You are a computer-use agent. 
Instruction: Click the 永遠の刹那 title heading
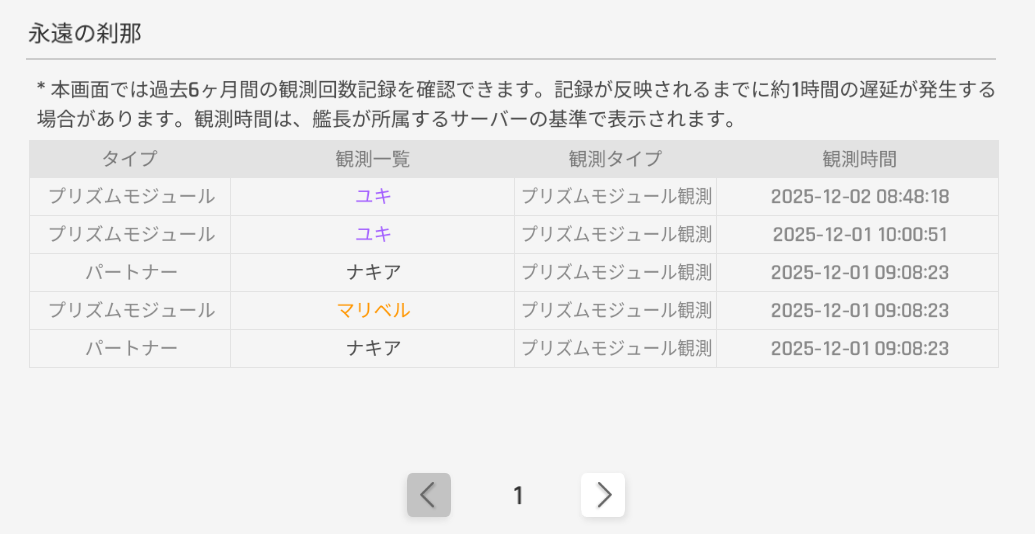coord(84,34)
